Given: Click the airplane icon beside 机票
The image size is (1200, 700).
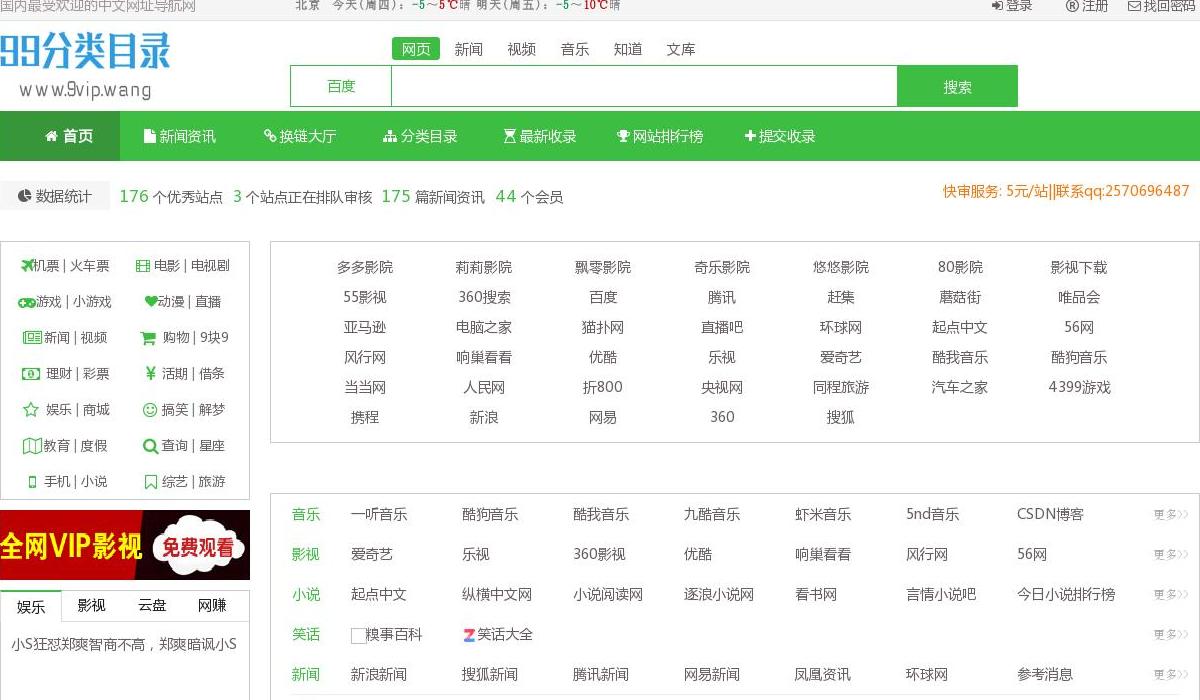Looking at the screenshot, I should point(27,266).
